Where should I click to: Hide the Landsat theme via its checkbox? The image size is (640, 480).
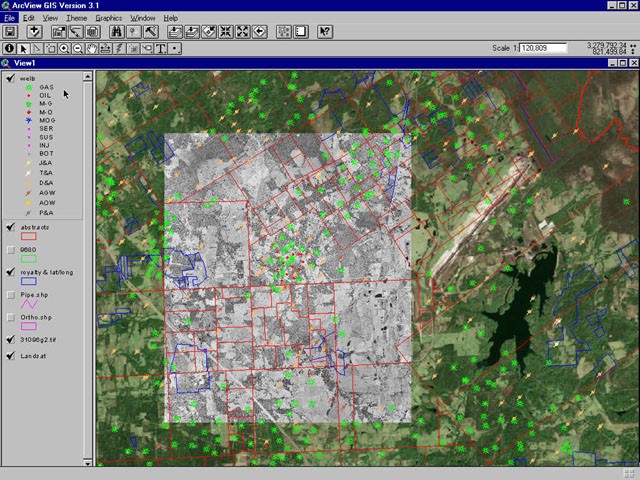[10, 355]
